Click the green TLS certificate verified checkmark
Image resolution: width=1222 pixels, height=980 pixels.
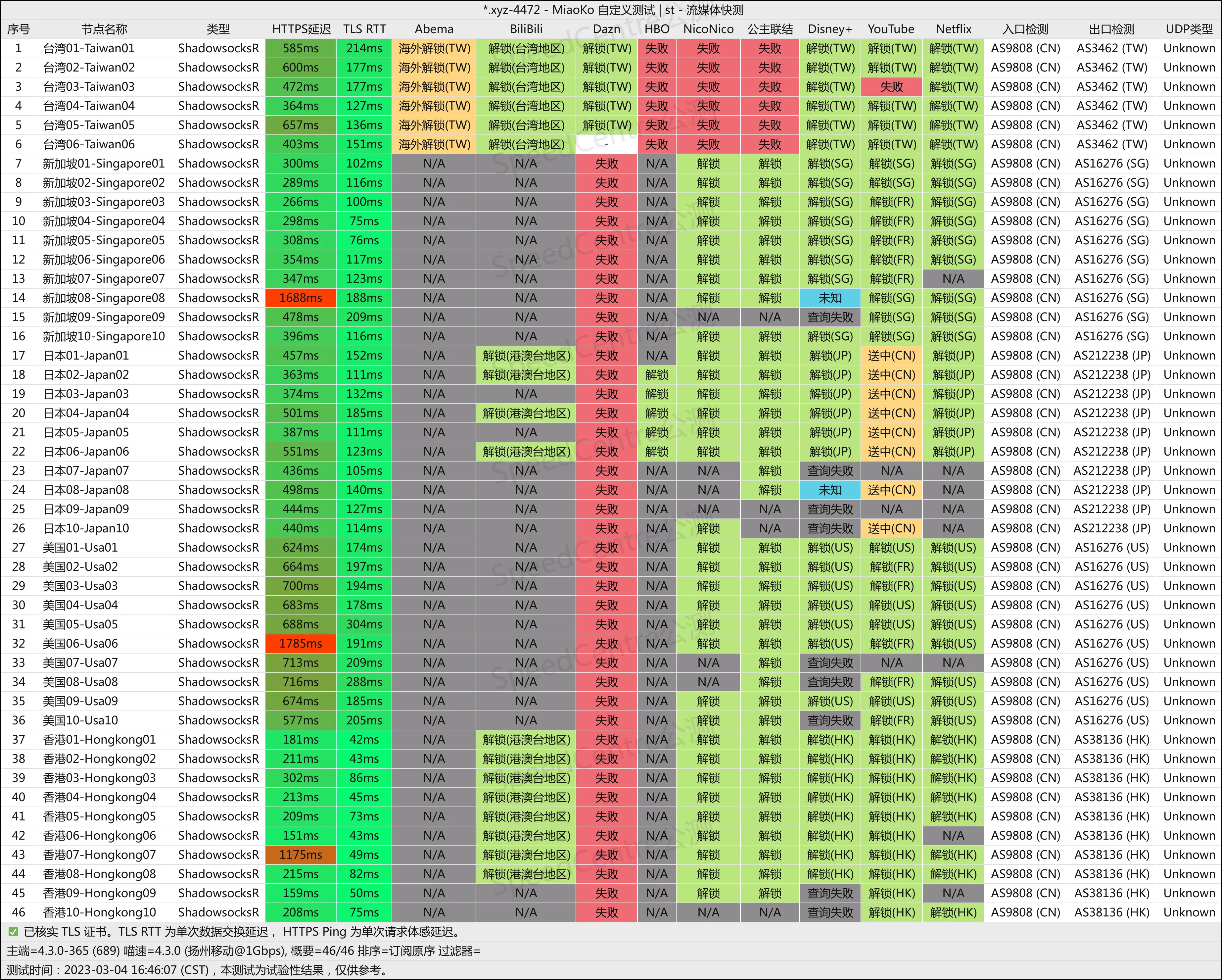click(13, 932)
